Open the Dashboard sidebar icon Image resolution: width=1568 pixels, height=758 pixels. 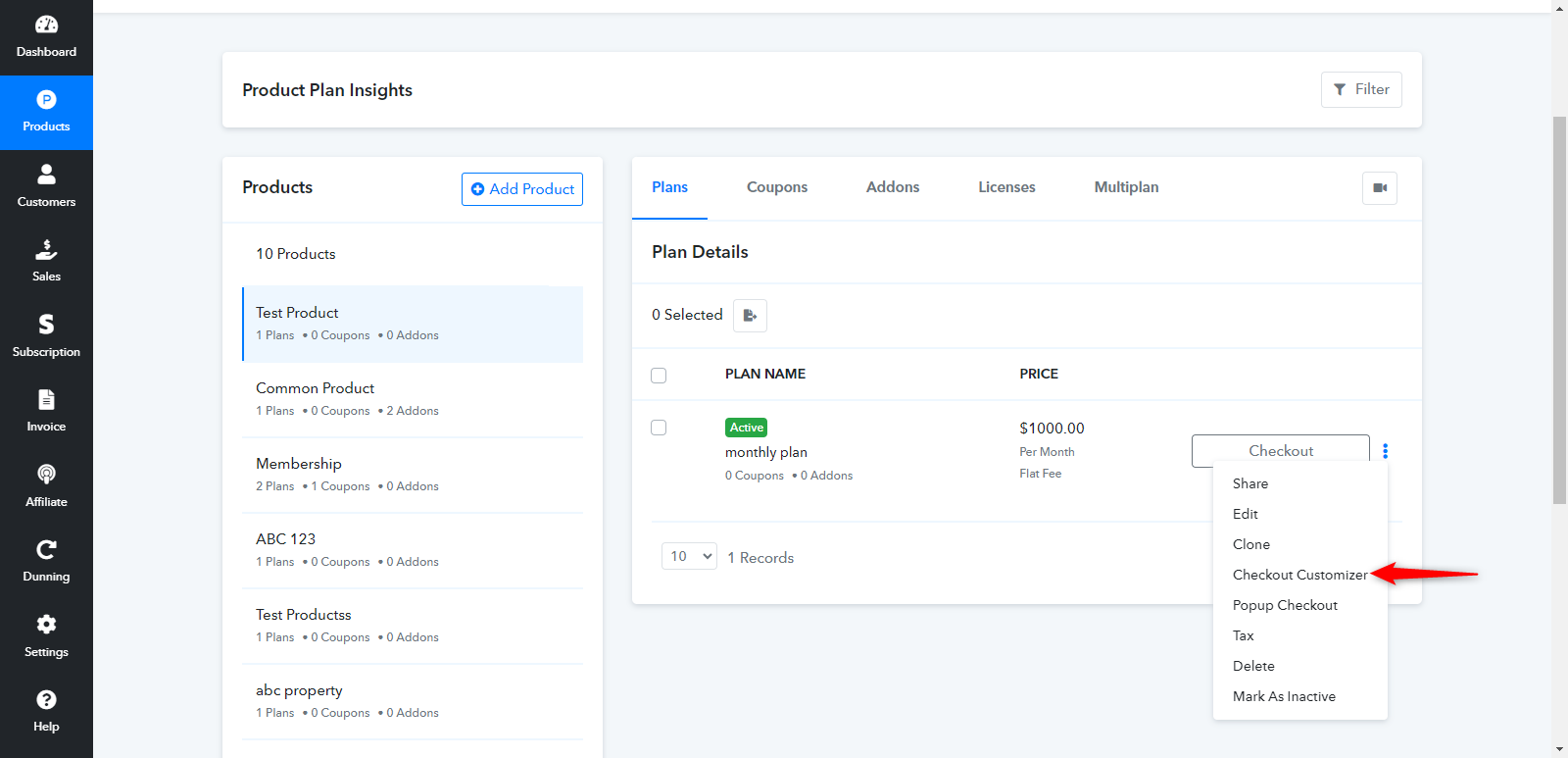pyautogui.click(x=46, y=37)
